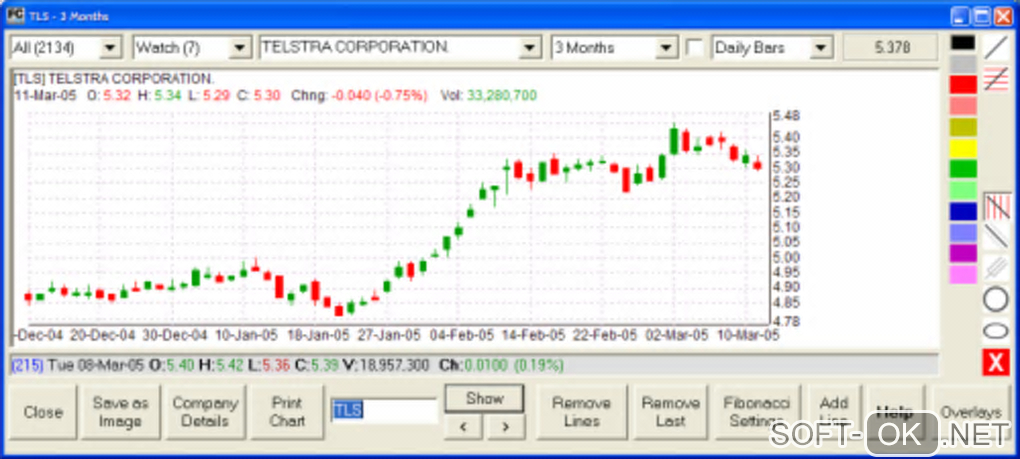Pick the purple color swatch

963,254
